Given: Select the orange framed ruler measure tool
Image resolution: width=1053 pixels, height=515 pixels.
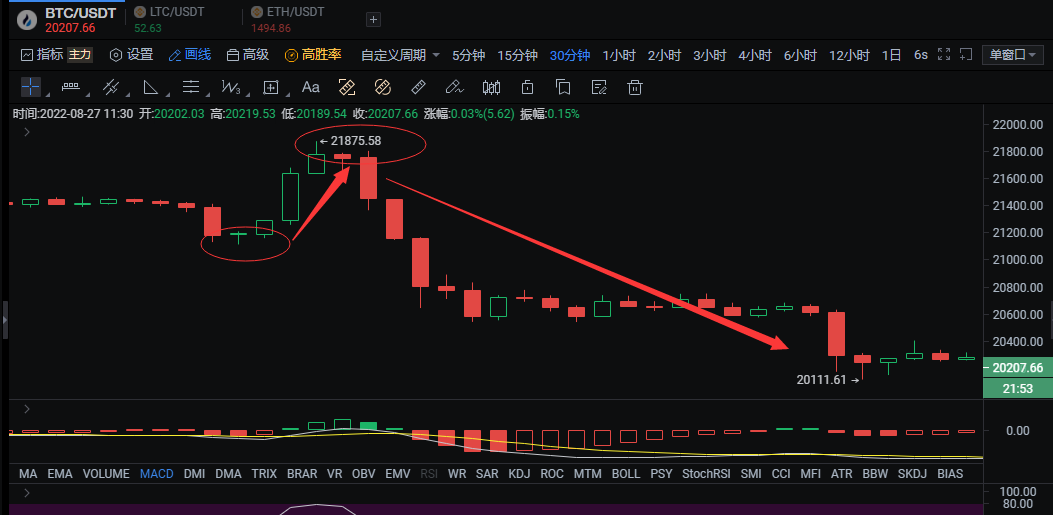Looking at the screenshot, I should 347,87.
